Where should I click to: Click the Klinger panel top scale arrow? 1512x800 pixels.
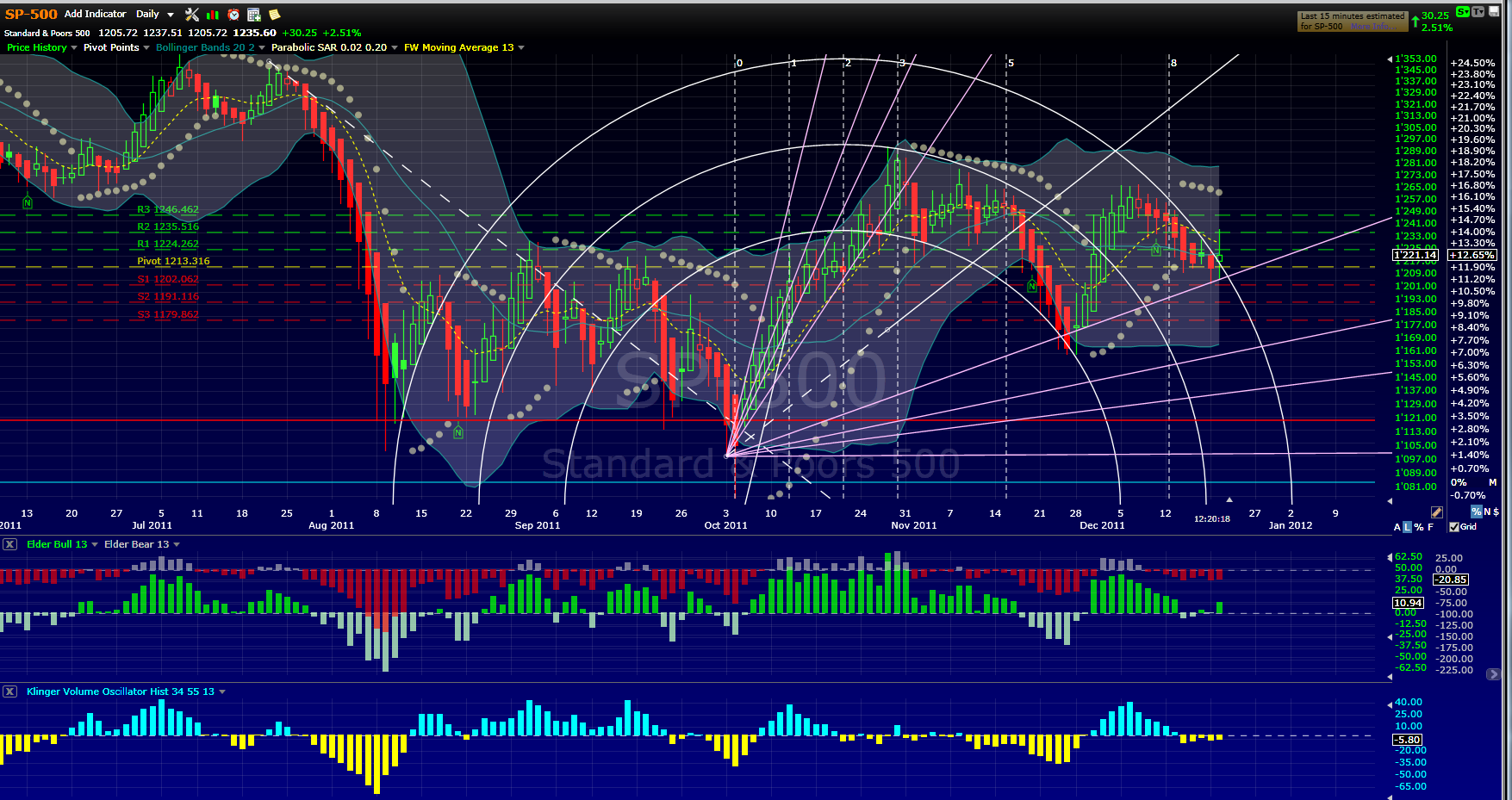(x=1389, y=705)
